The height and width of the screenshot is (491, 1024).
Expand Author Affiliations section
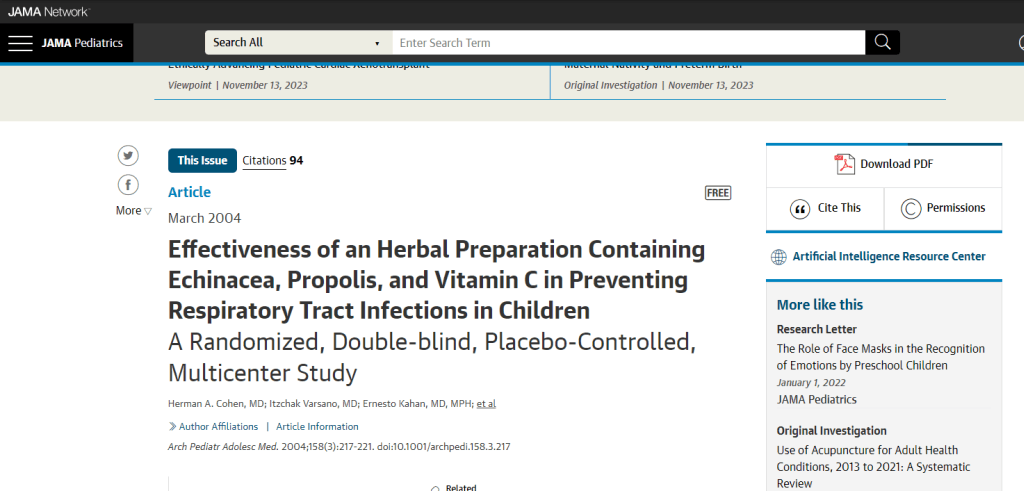pyautogui.click(x=214, y=426)
